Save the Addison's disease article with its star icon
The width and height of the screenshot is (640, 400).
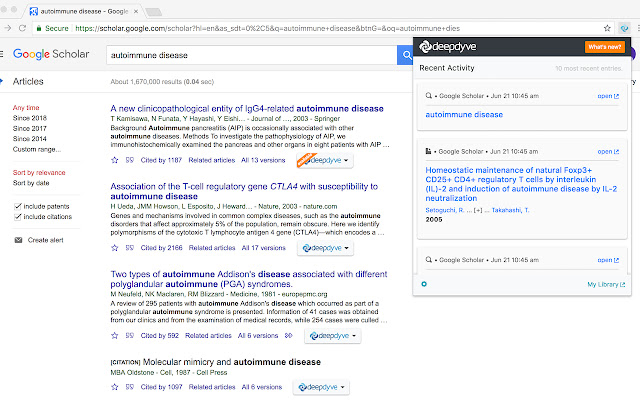[x=115, y=336]
